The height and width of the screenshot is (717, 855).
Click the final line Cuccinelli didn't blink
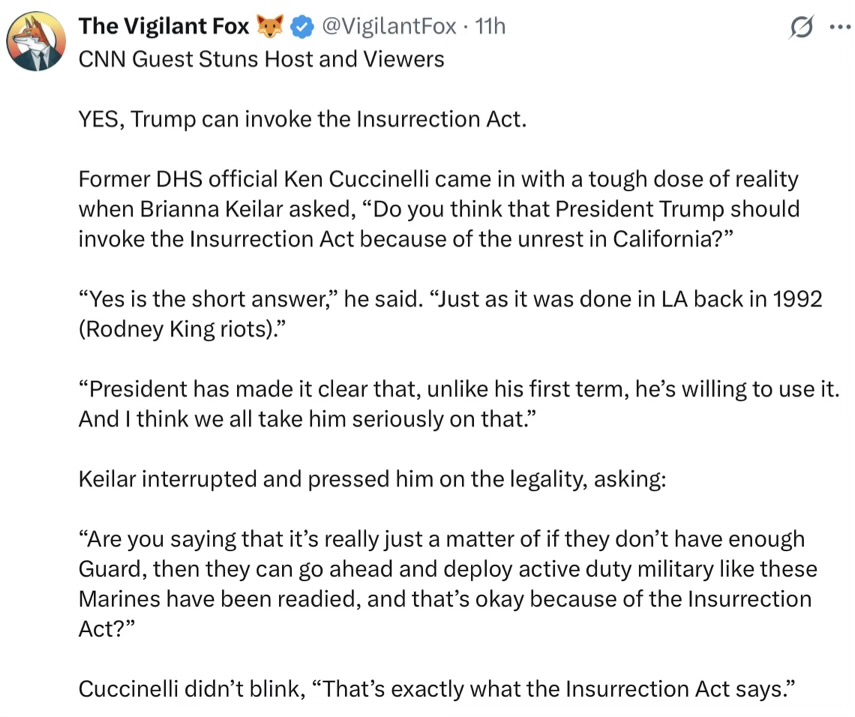(437, 689)
